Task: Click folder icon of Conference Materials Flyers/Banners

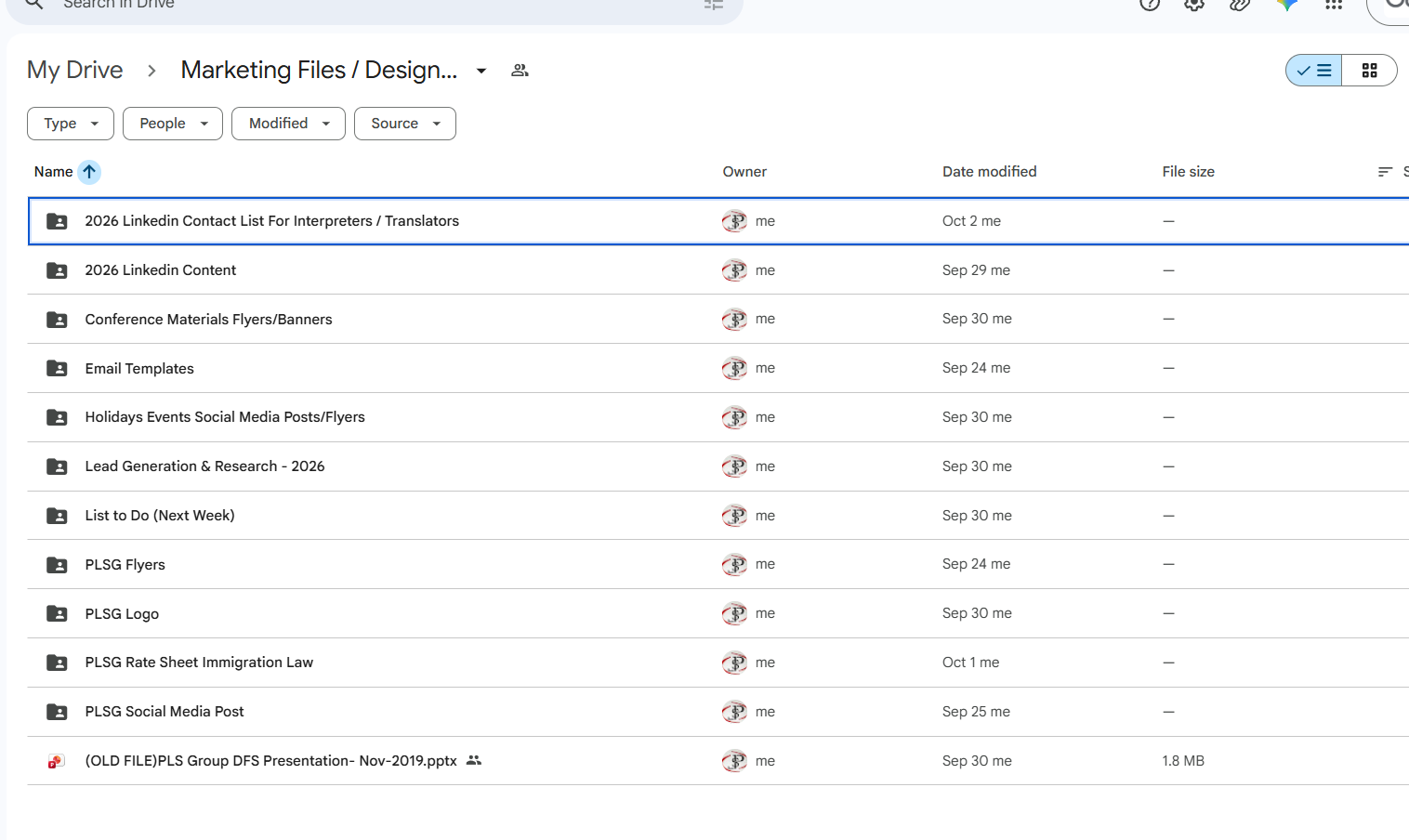Action: click(x=57, y=320)
